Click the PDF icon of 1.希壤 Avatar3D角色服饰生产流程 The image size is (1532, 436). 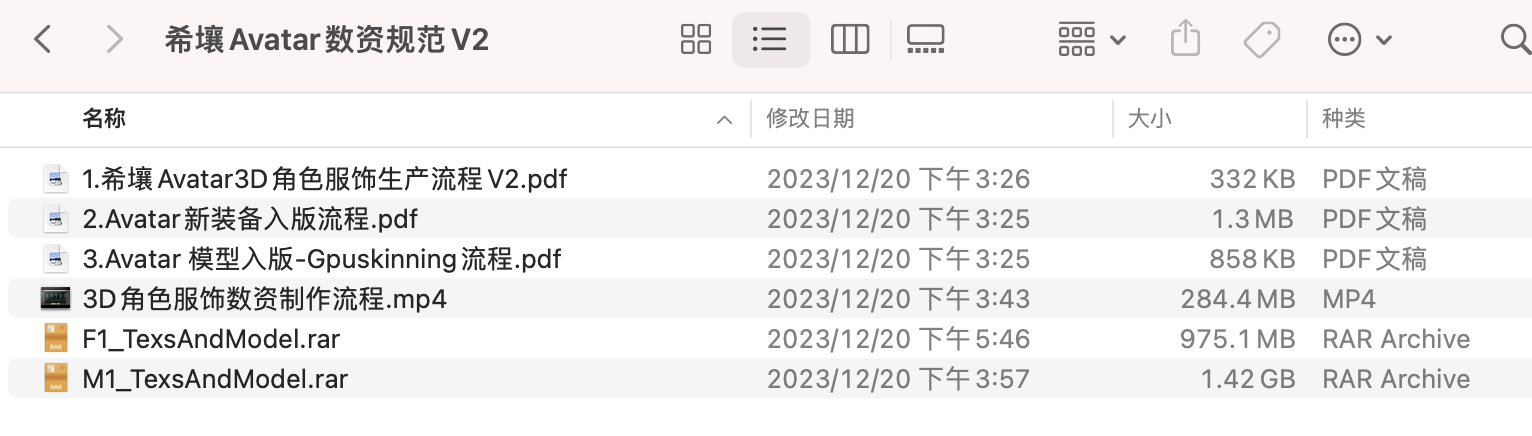point(56,179)
